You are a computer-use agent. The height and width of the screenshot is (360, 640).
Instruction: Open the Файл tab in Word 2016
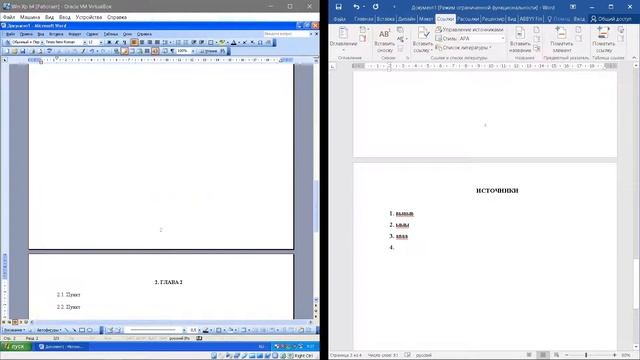pyautogui.click(x=340, y=19)
